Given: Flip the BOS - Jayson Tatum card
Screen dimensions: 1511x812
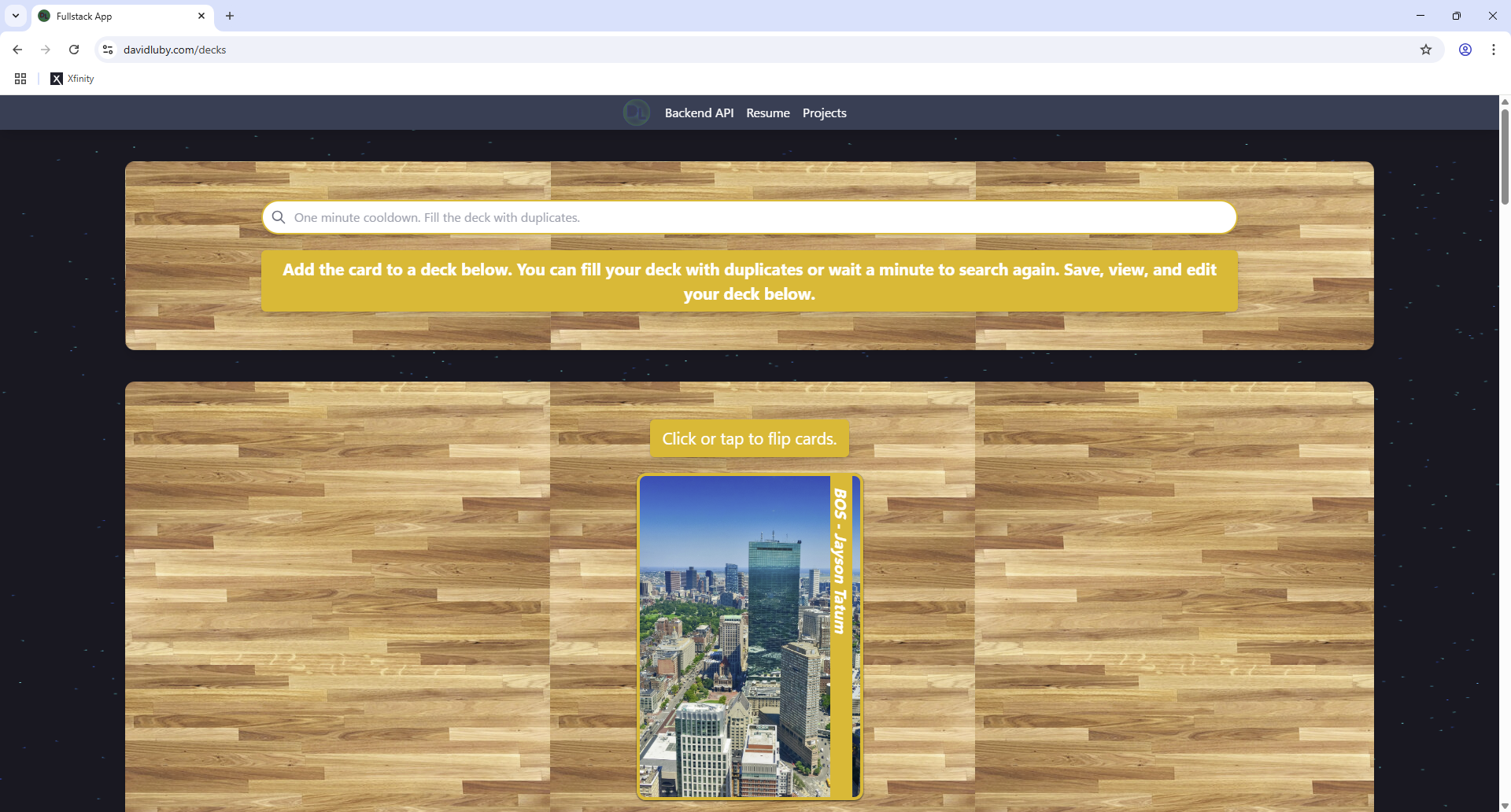Looking at the screenshot, I should pyautogui.click(x=749, y=637).
